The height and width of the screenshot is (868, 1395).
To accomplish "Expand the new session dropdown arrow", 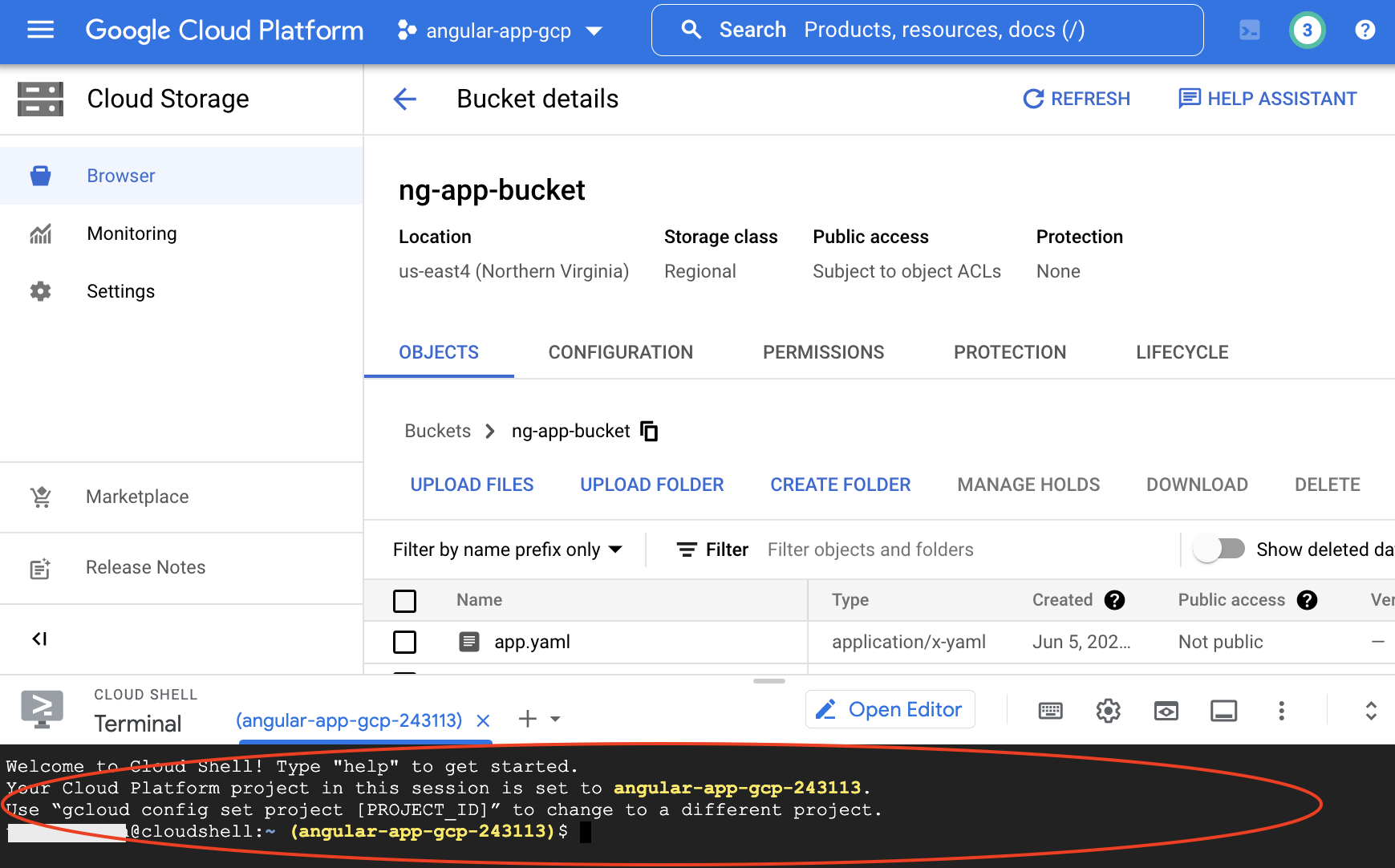I will (x=555, y=719).
